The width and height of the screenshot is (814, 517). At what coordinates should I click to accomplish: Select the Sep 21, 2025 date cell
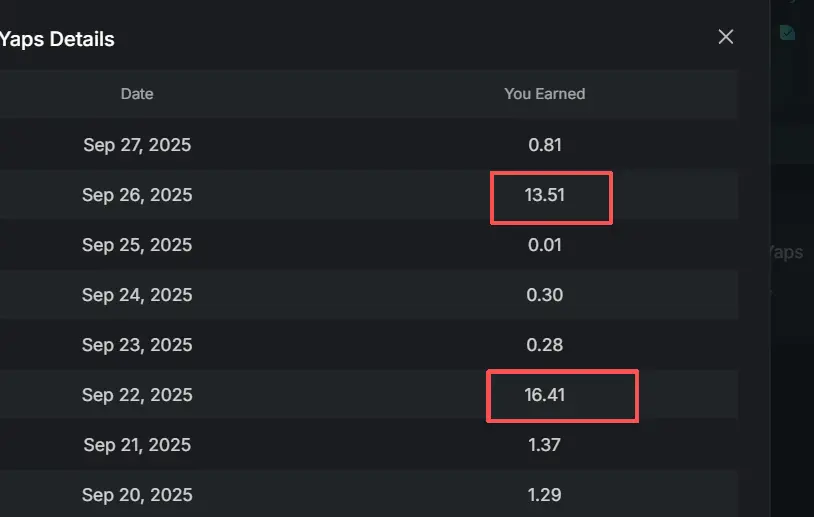point(137,445)
